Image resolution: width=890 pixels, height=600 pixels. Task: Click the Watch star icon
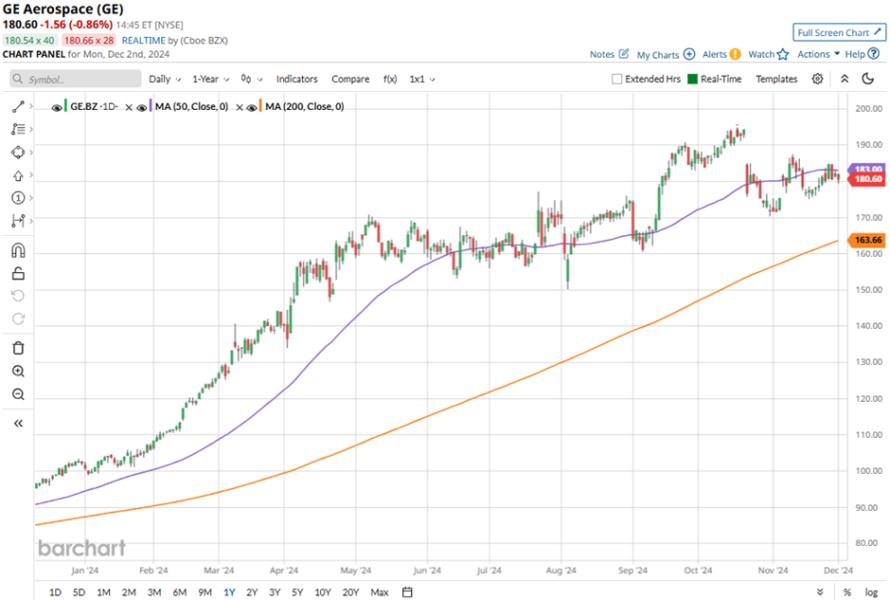pos(783,54)
